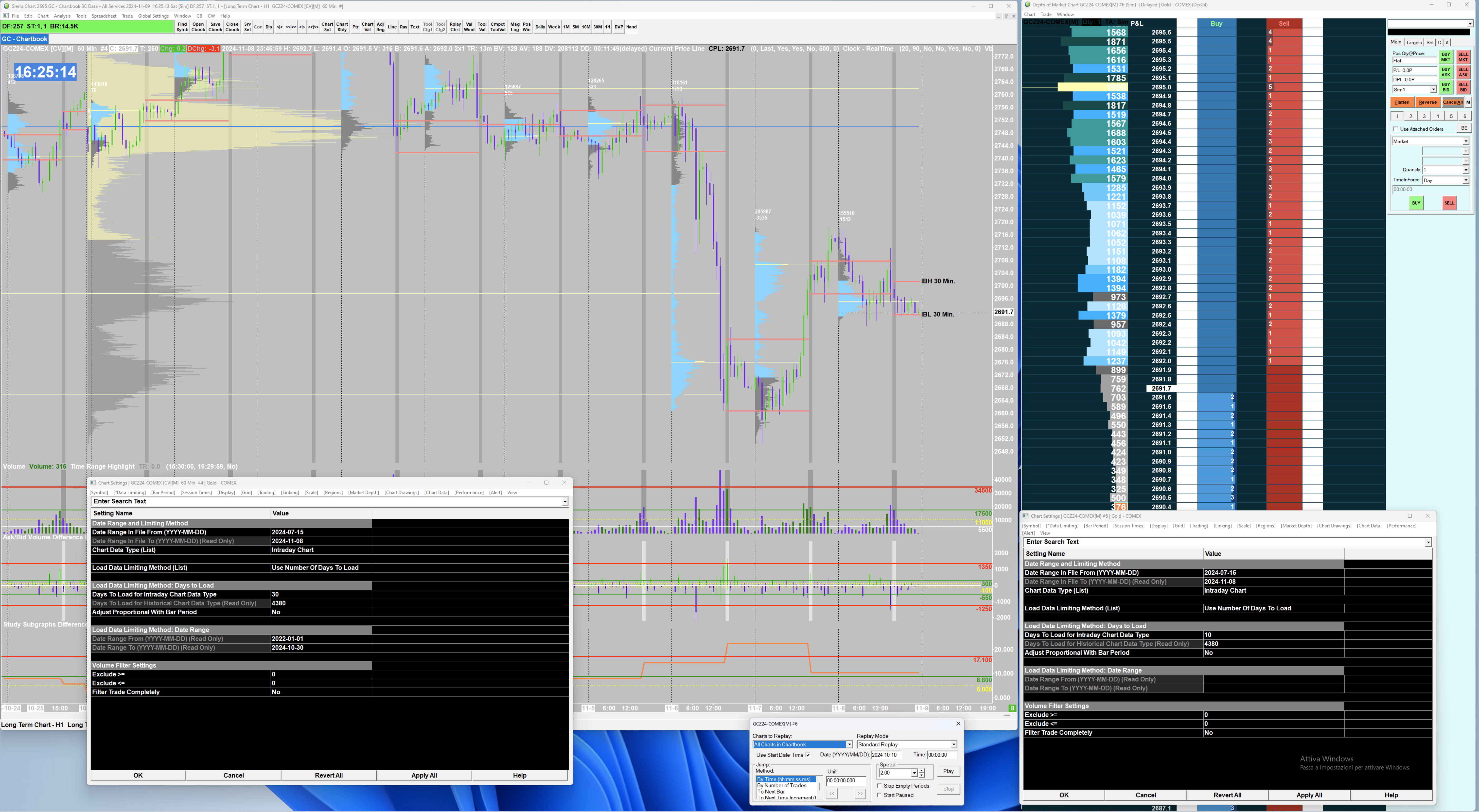Open the Market order type dropdown

pos(1465,141)
